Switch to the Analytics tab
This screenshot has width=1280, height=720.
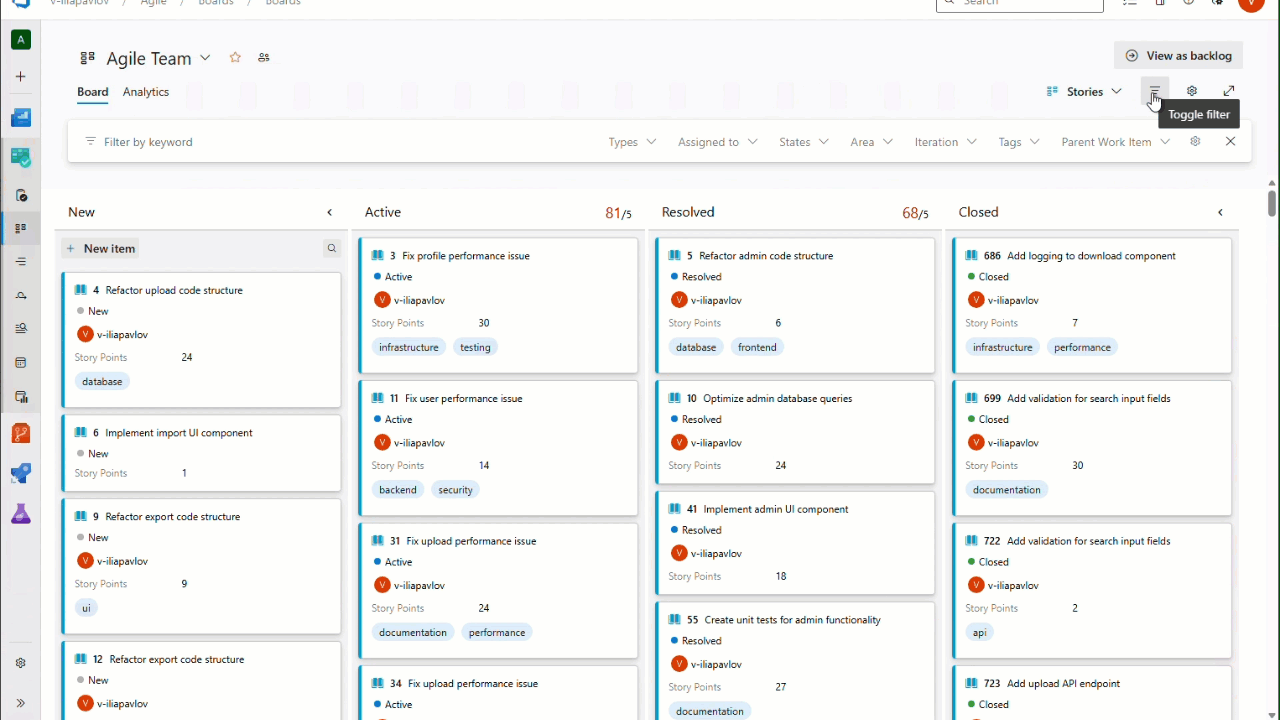click(145, 91)
